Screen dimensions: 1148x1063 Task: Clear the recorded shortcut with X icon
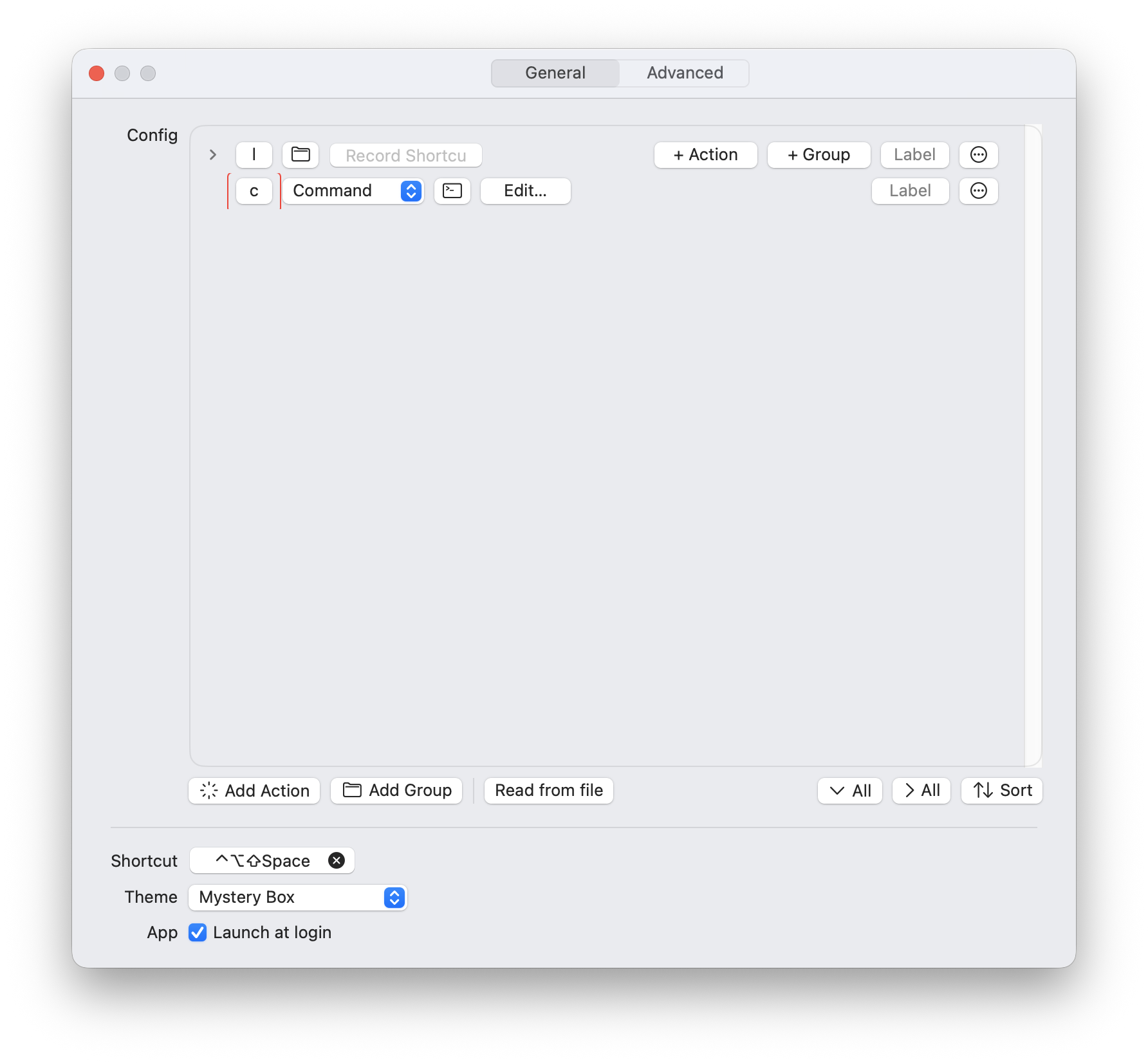(x=337, y=860)
